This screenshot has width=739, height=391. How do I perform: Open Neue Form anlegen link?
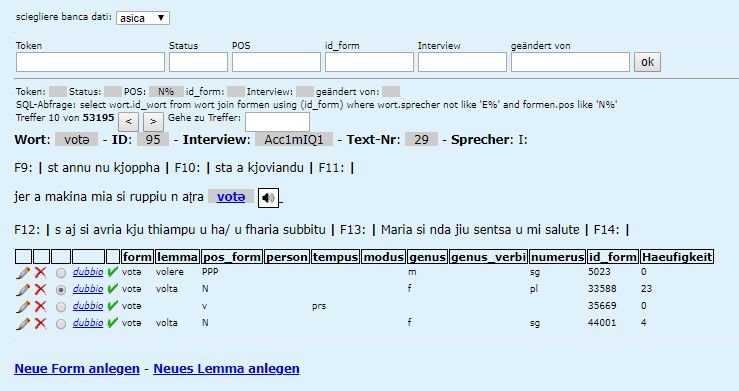pyautogui.click(x=77, y=368)
